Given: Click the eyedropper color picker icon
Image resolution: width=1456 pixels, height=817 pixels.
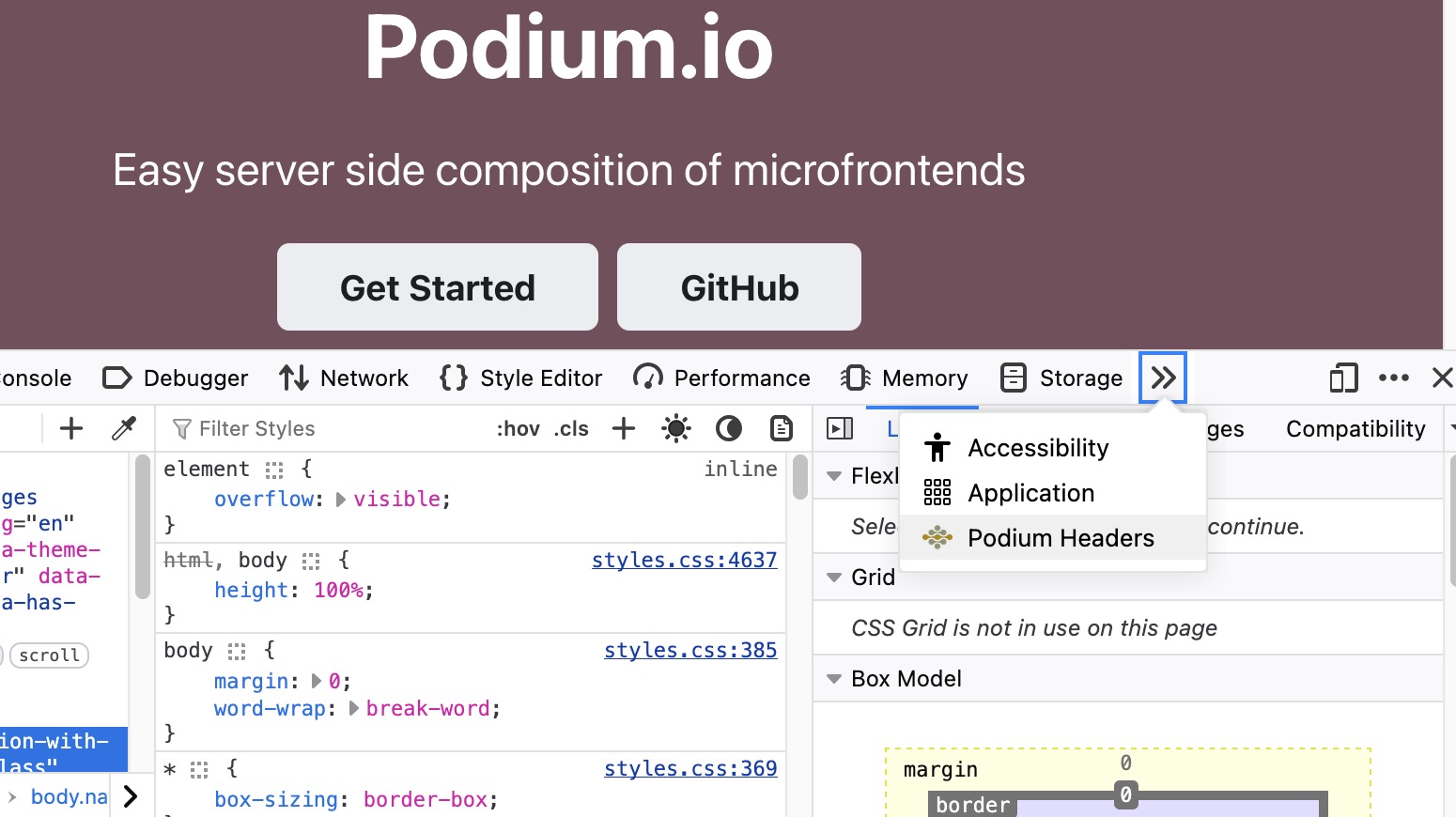Looking at the screenshot, I should (x=123, y=429).
